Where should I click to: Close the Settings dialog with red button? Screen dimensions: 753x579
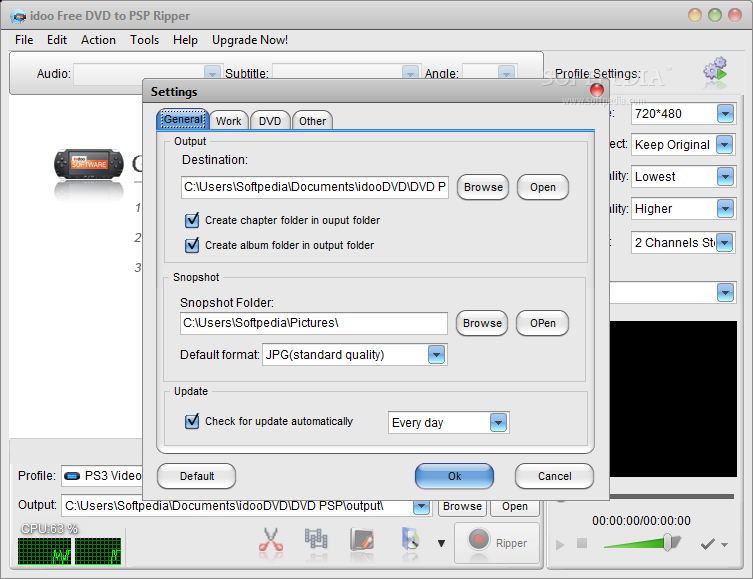597,89
